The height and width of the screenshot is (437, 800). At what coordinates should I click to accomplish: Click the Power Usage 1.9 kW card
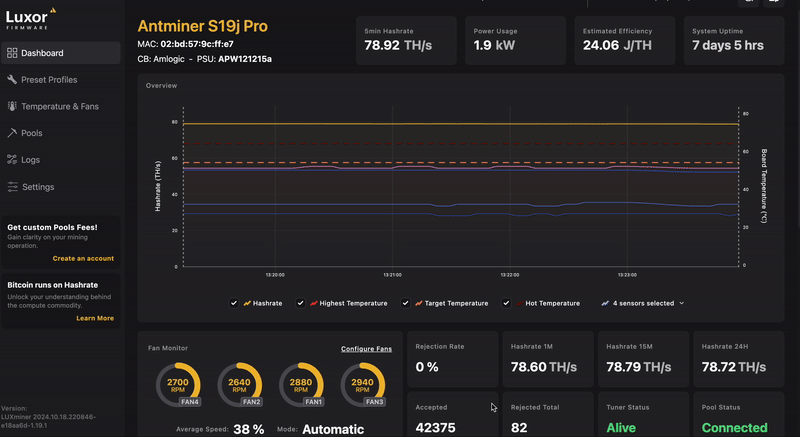[x=515, y=40]
